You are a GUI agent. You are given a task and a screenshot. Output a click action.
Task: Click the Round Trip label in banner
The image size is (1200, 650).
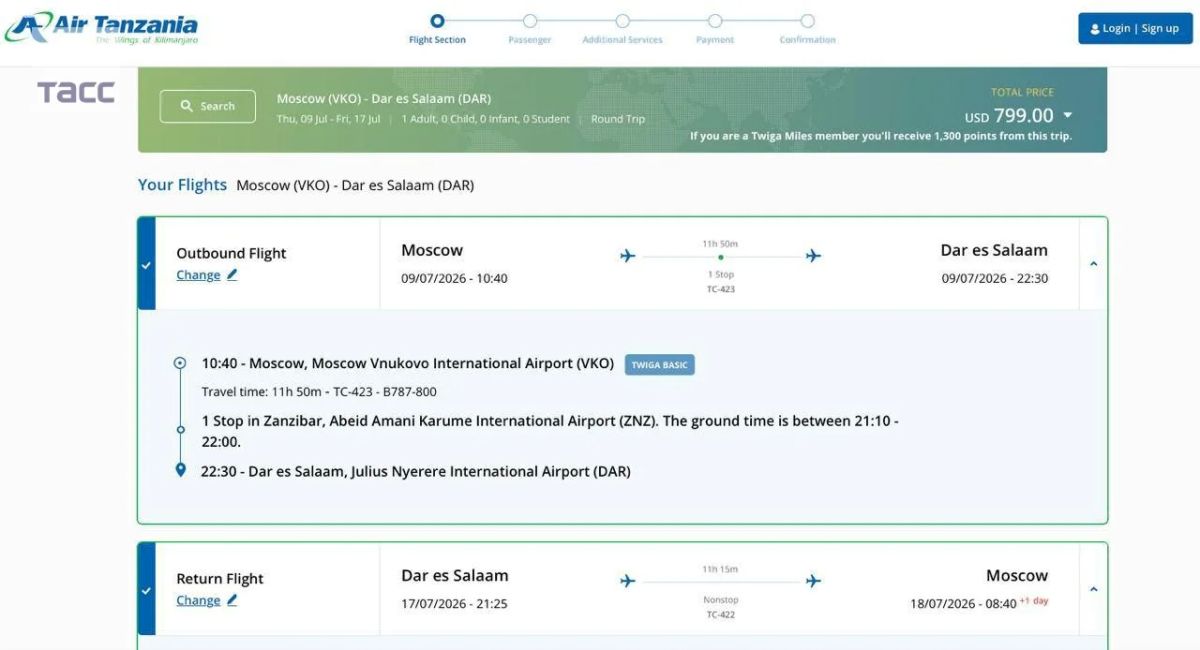pyautogui.click(x=618, y=118)
